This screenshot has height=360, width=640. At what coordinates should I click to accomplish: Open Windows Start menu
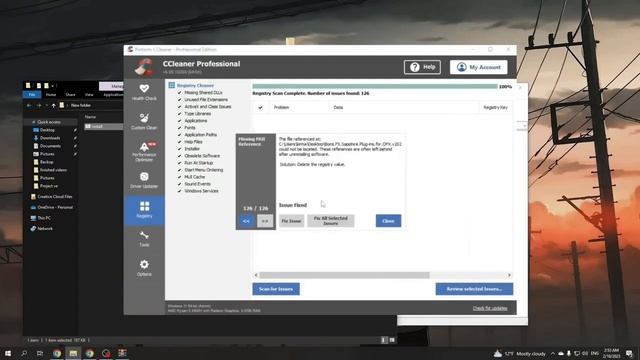(x=8, y=353)
